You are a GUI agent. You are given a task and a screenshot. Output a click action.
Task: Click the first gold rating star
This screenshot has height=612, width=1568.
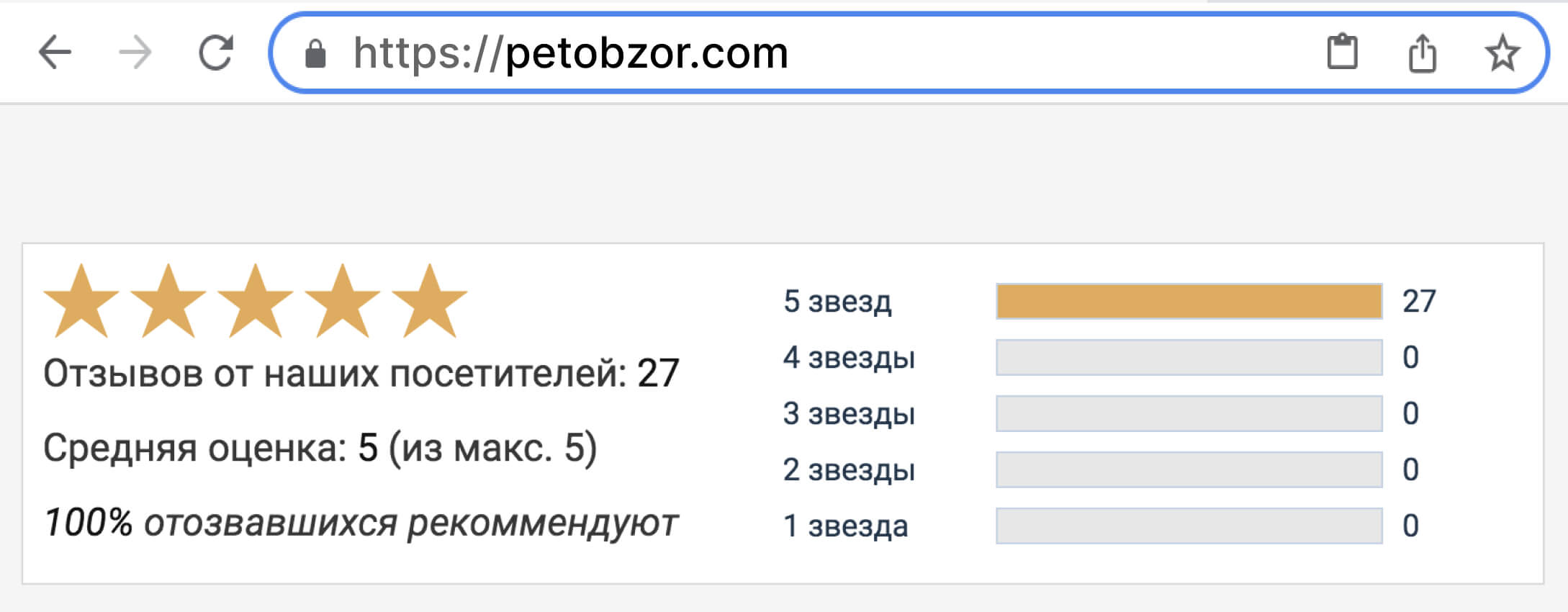[81, 302]
